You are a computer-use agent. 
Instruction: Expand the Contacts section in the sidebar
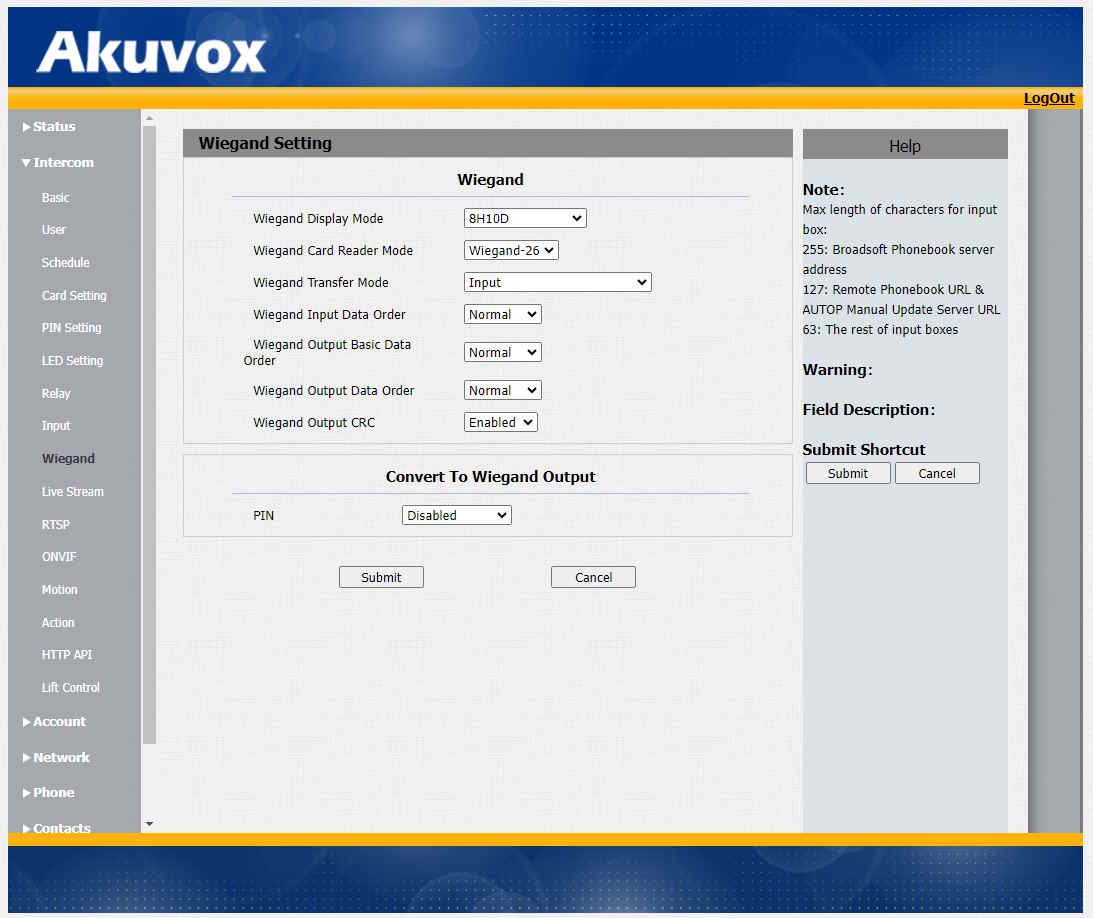tap(60, 828)
